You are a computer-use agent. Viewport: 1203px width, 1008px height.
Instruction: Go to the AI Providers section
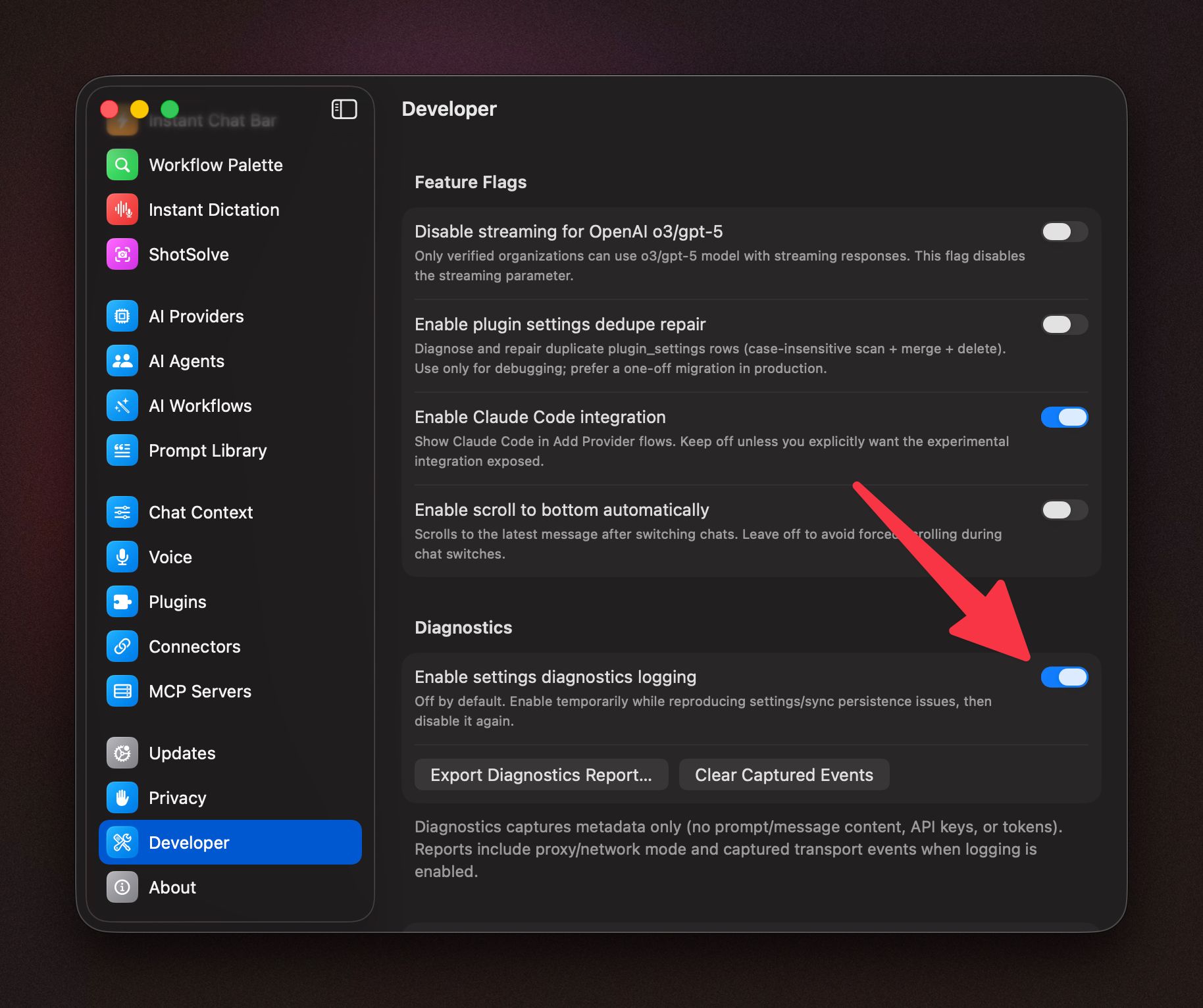pyautogui.click(x=230, y=316)
